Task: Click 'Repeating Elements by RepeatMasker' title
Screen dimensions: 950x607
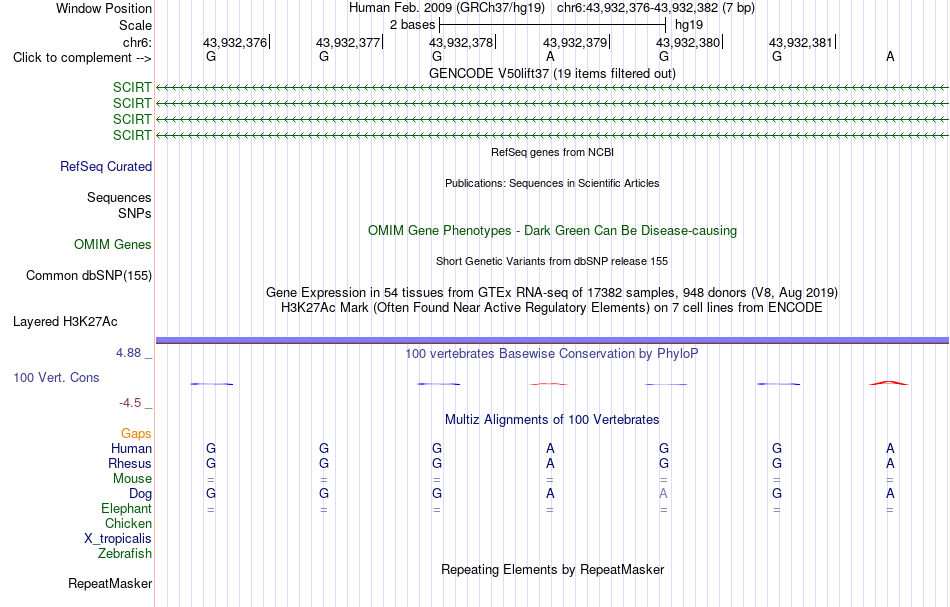Action: 552,569
